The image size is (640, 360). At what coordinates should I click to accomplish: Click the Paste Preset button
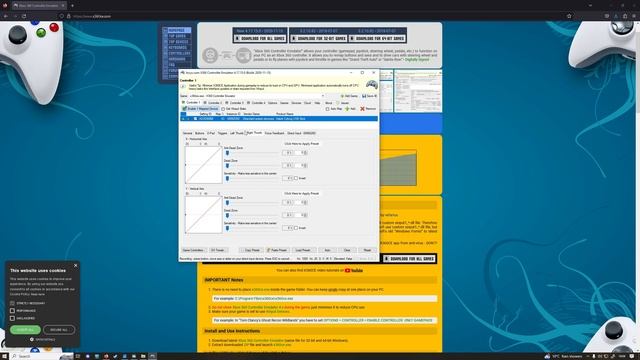point(278,250)
